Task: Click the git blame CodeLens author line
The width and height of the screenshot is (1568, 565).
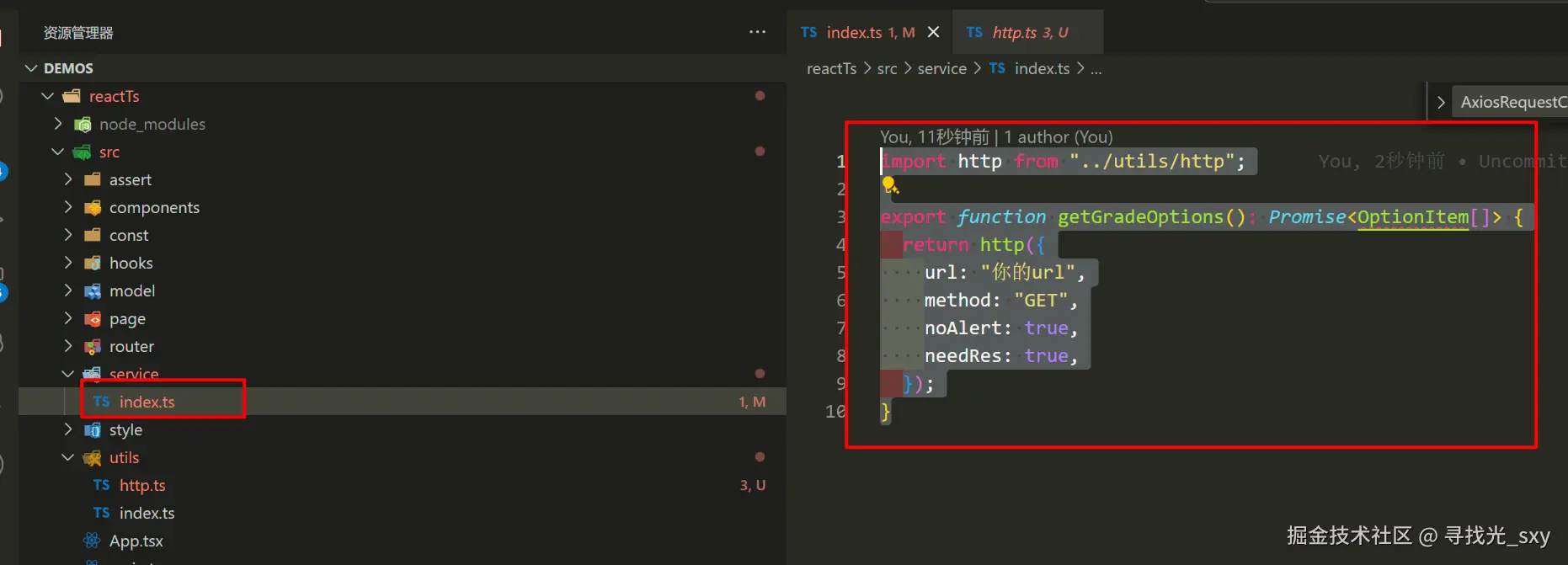Action: pos(996,136)
